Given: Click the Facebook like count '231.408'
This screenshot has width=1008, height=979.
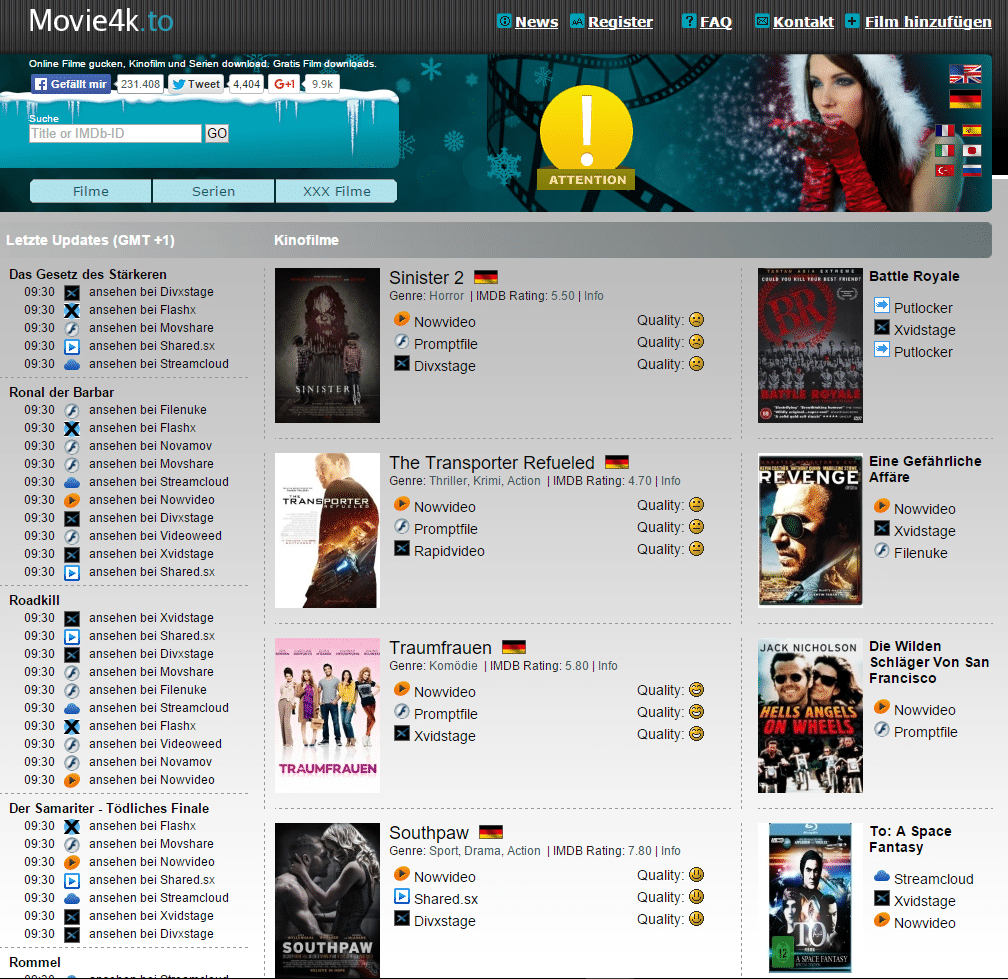Looking at the screenshot, I should (x=140, y=84).
